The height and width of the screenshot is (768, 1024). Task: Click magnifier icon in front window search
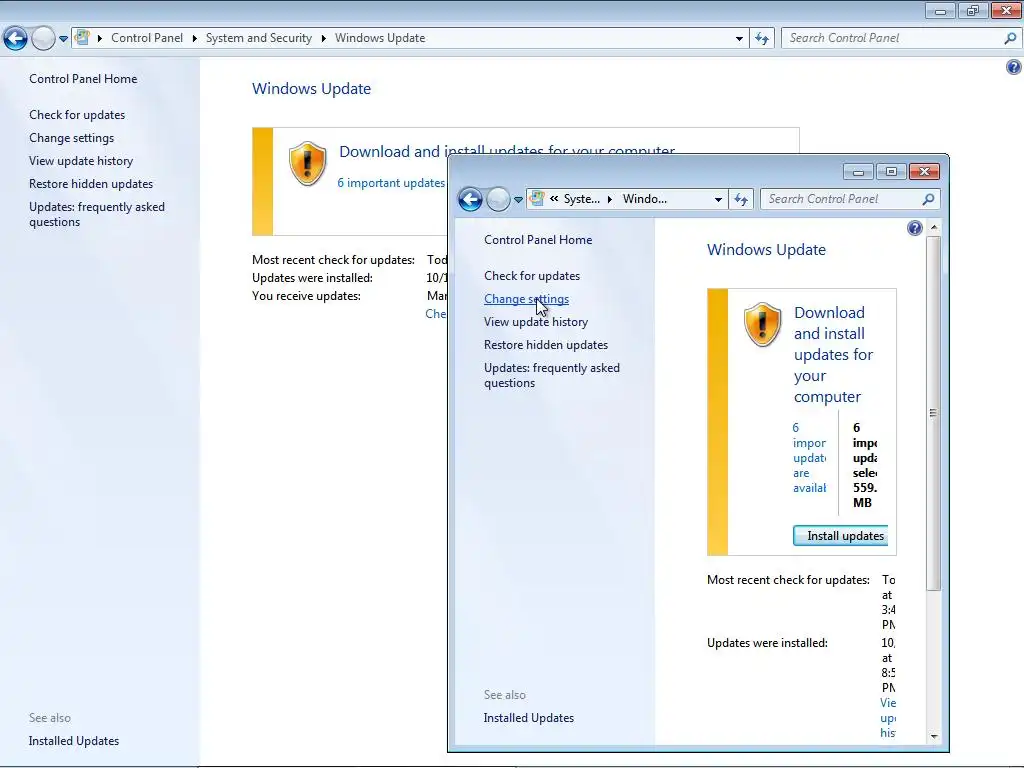(928, 199)
